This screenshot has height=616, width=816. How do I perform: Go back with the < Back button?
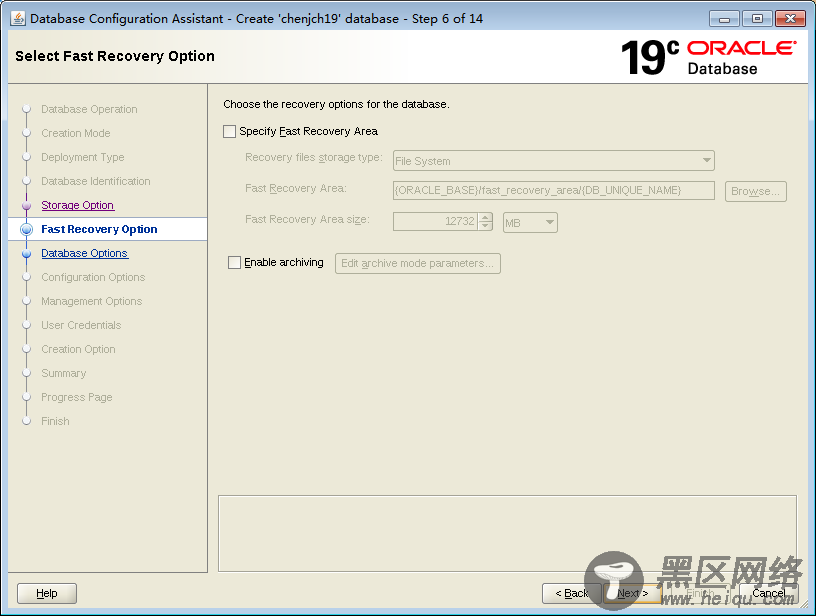tap(571, 593)
